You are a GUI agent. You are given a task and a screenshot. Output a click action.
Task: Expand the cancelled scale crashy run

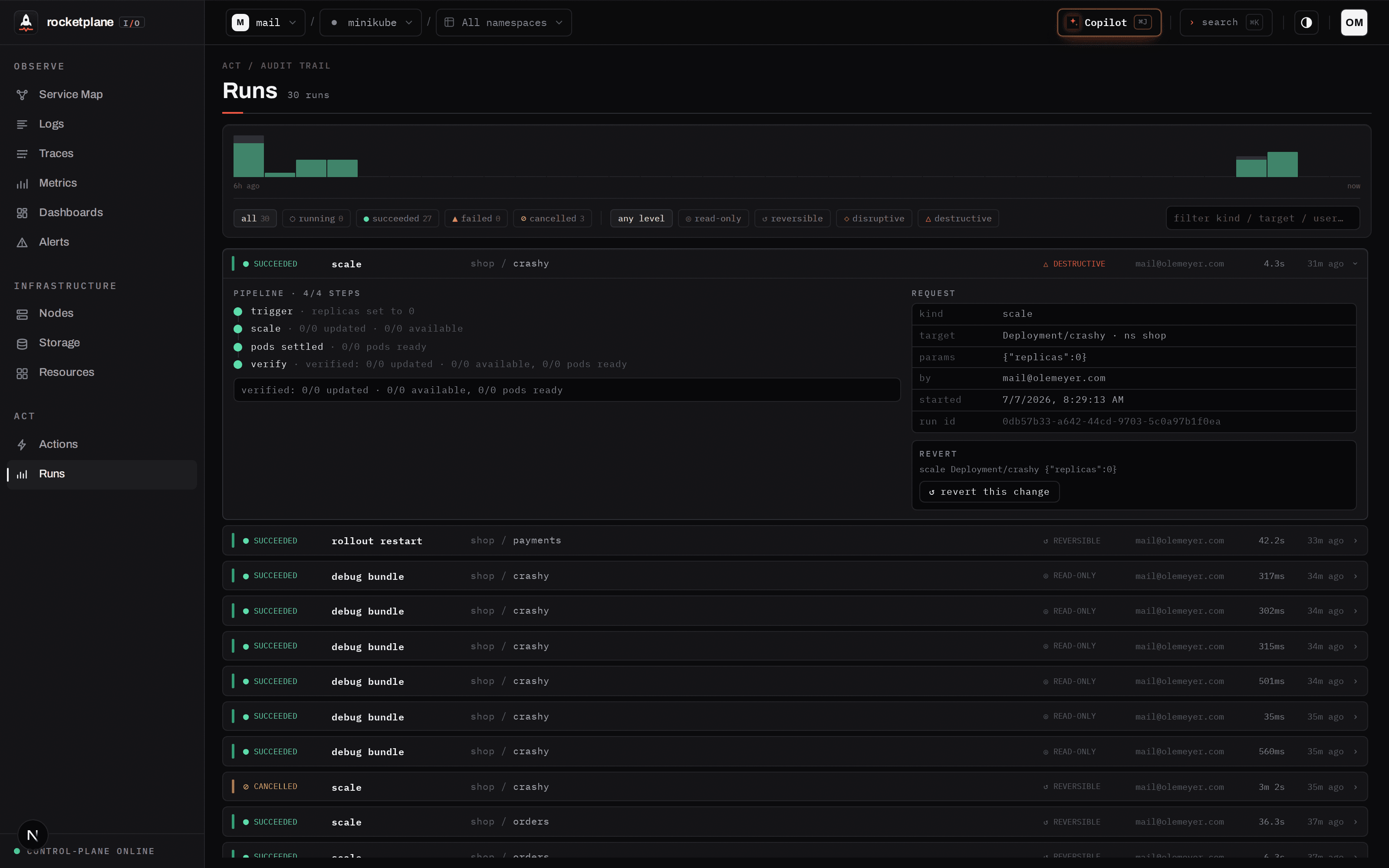(794, 787)
